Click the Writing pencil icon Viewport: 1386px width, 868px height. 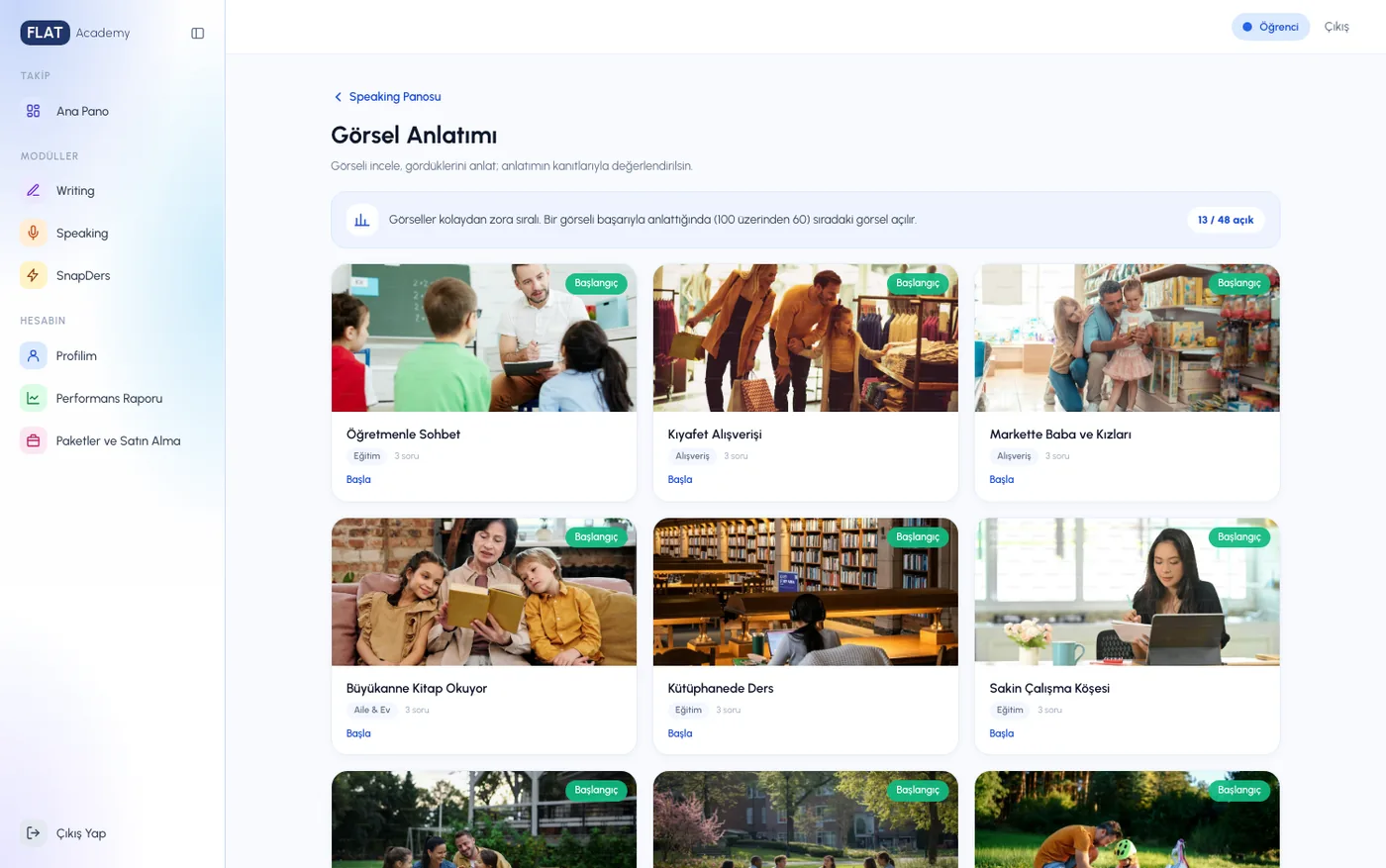(x=33, y=190)
